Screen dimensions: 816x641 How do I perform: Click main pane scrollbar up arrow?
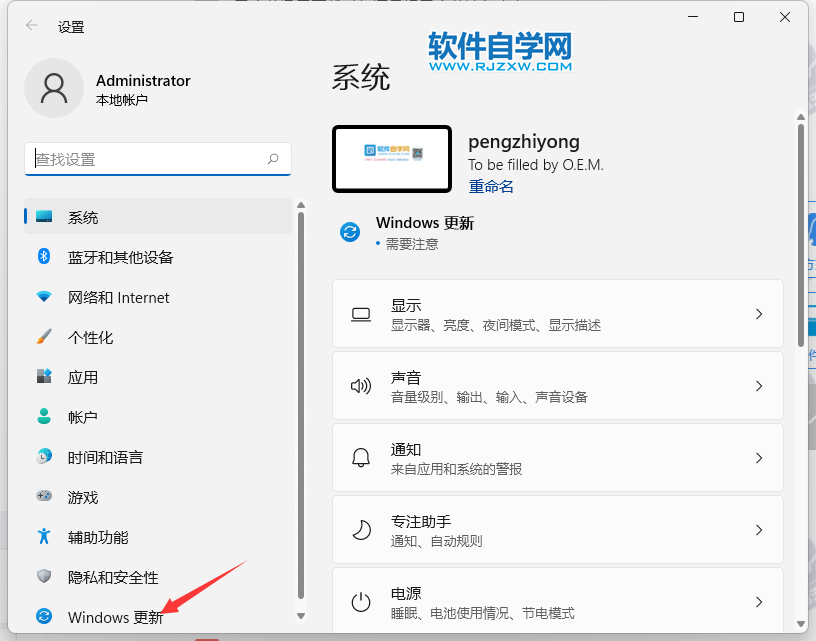(801, 117)
